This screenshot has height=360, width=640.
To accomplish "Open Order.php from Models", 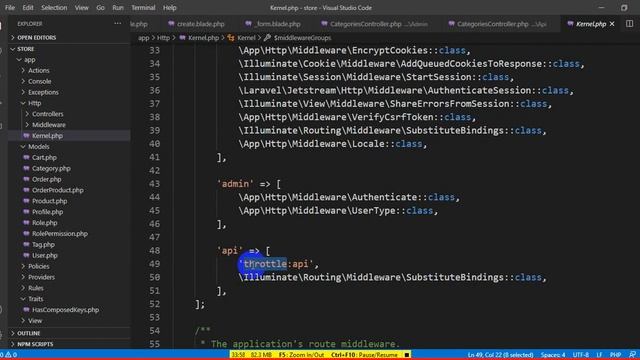I will click(x=47, y=179).
